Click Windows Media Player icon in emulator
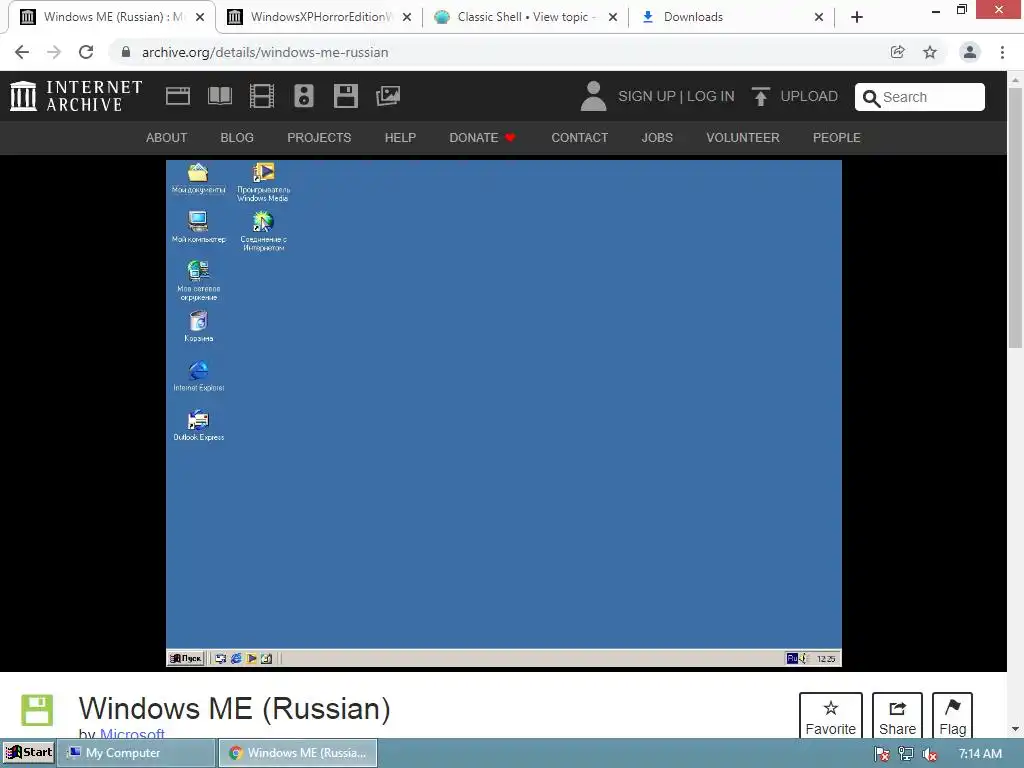This screenshot has width=1024, height=768. click(263, 182)
